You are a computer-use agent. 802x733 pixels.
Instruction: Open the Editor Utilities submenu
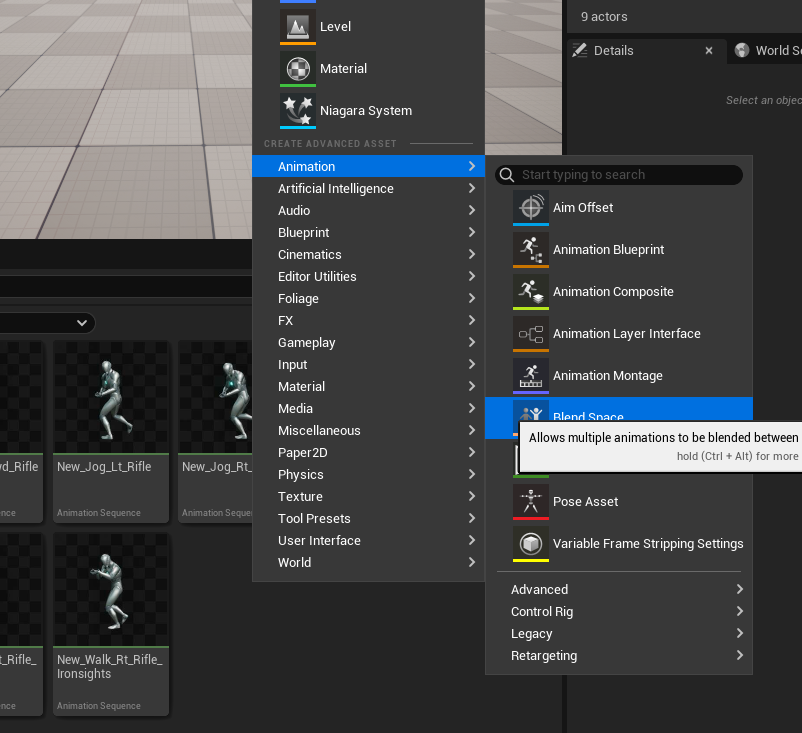pos(368,276)
